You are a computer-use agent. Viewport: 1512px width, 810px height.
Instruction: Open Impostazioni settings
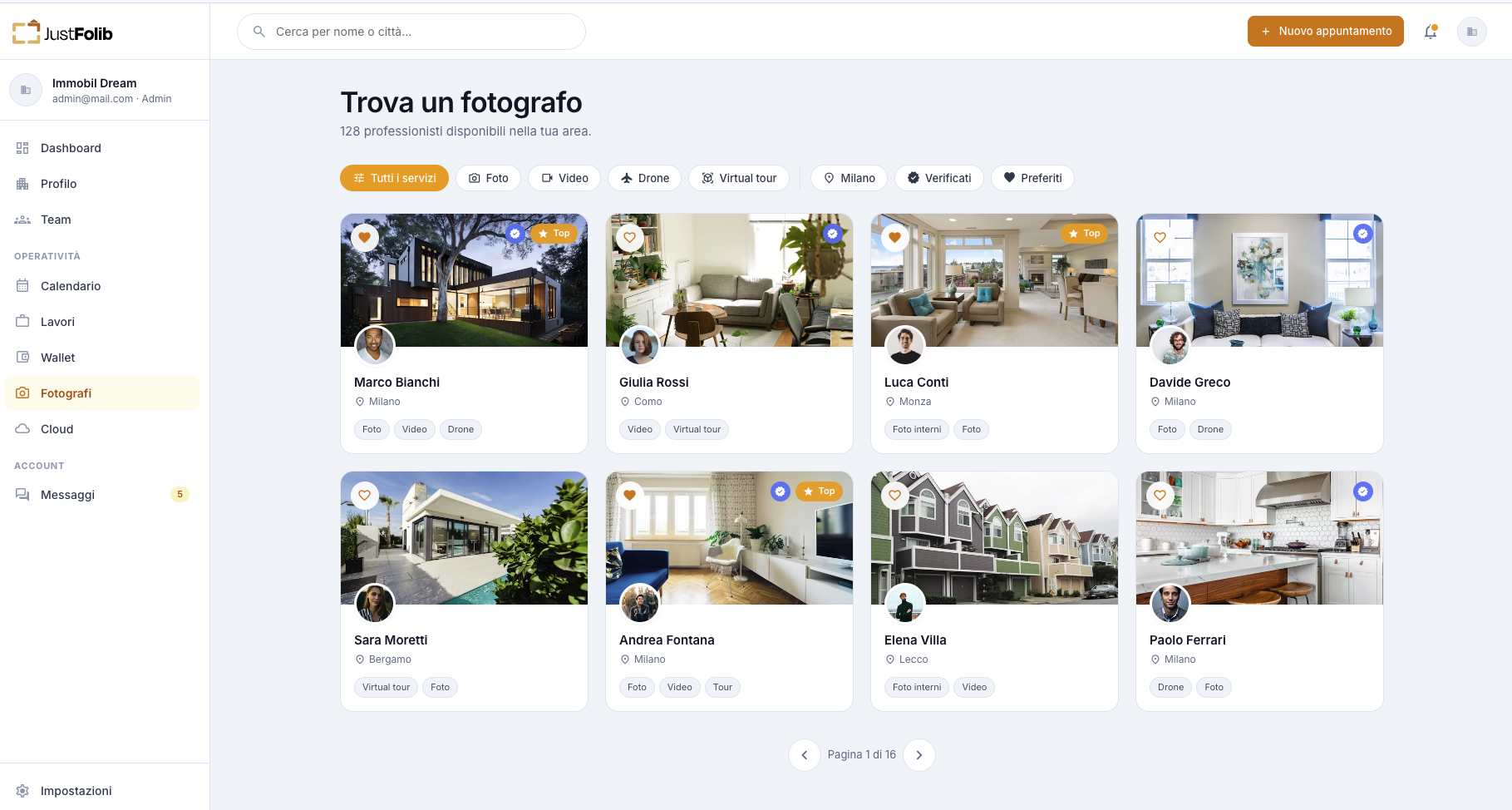coord(101,791)
